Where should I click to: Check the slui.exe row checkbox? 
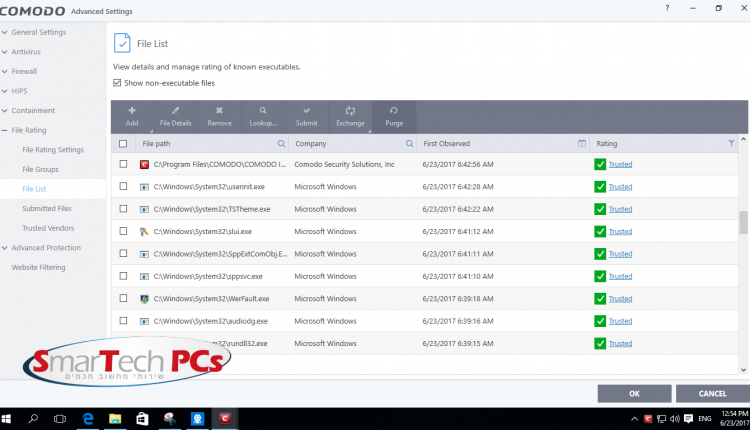[123, 231]
